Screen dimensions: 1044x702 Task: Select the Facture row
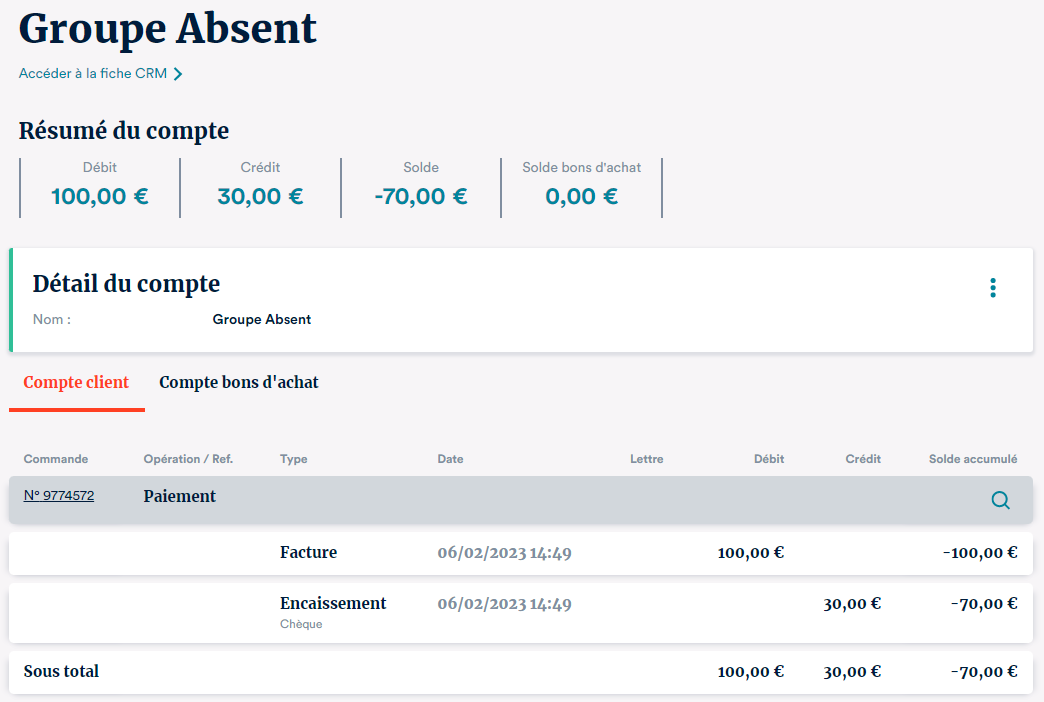coord(520,553)
